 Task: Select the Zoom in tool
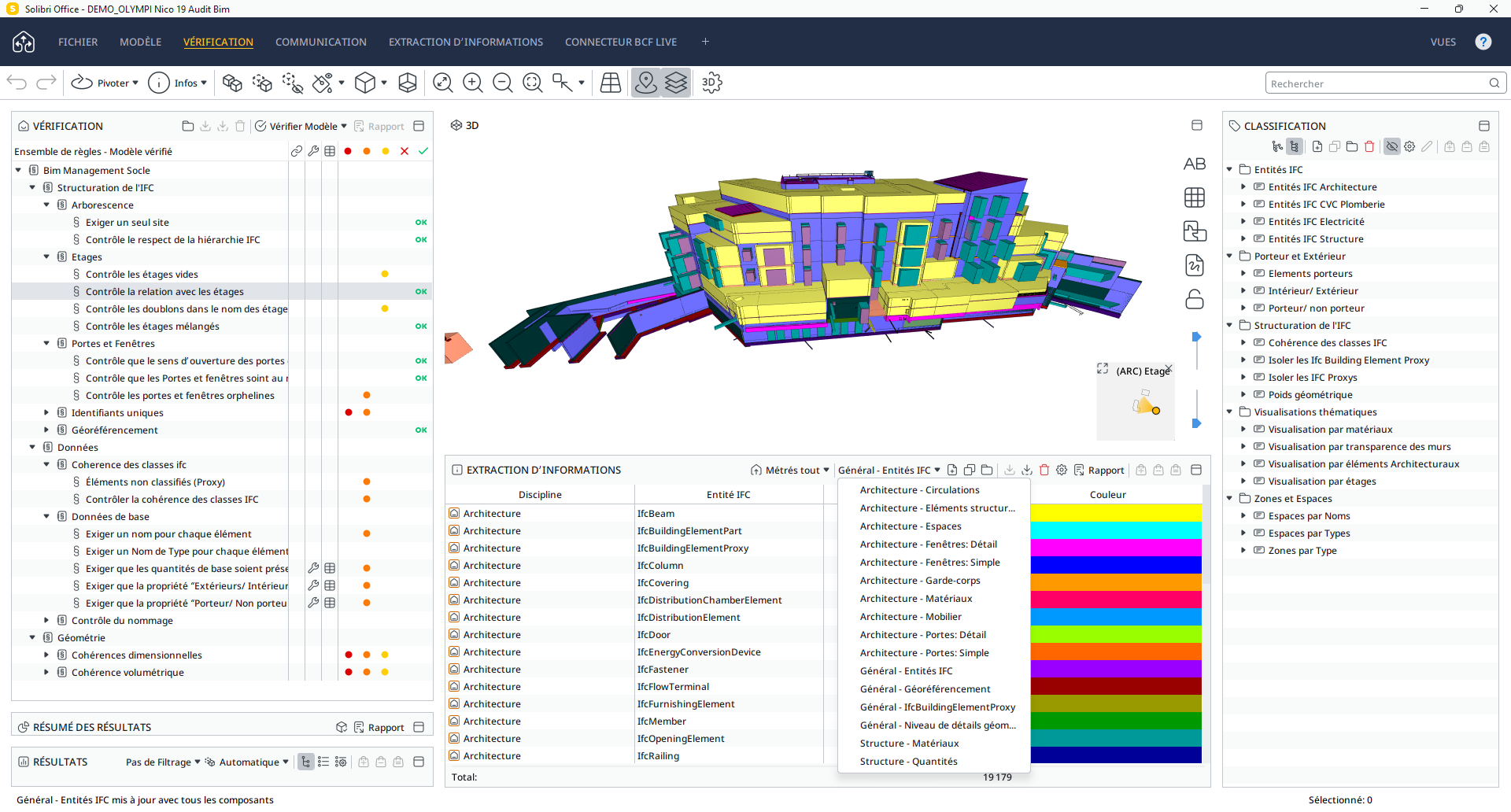473,83
